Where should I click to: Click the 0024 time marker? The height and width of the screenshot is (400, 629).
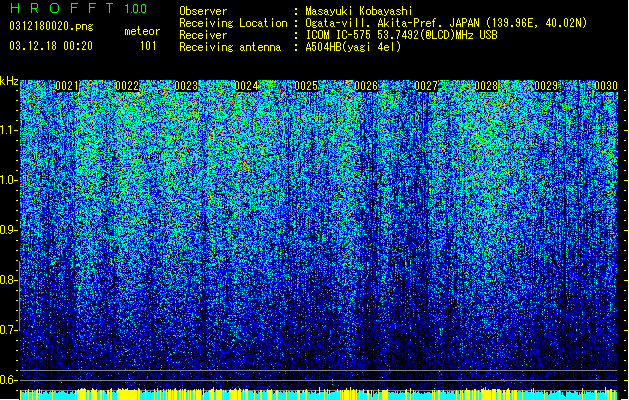point(246,86)
